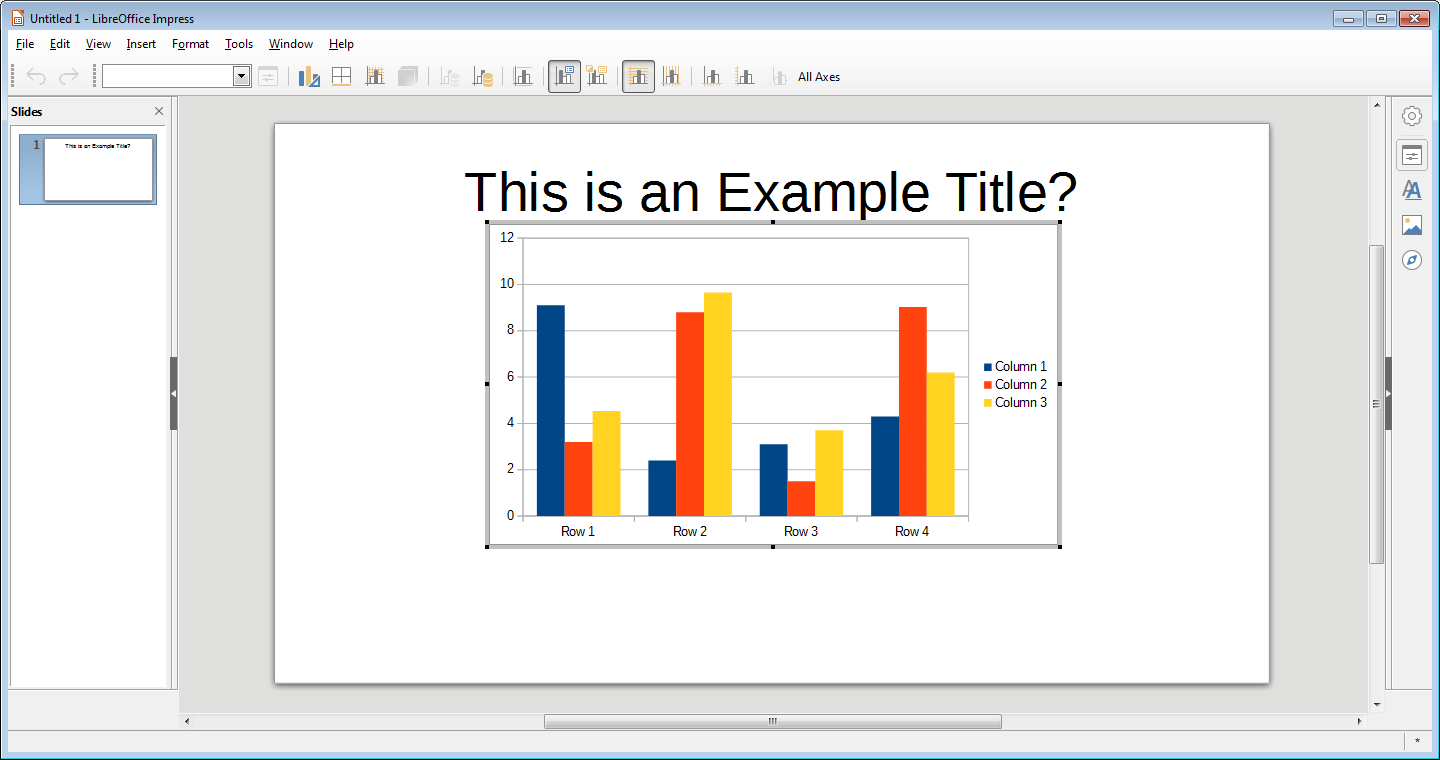Open the sidebar Navigator compass icon
The height and width of the screenshot is (760, 1440).
[1412, 260]
